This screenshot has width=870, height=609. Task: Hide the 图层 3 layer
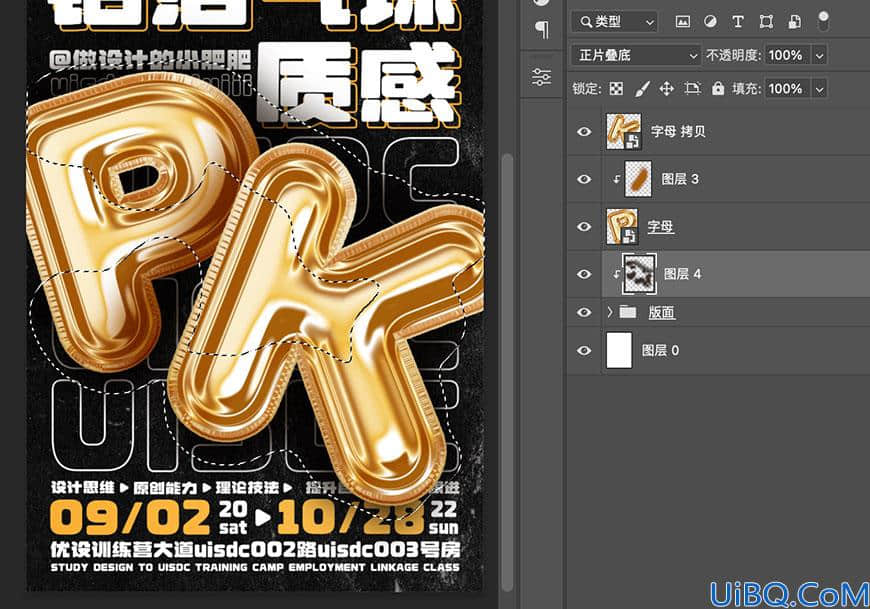pyautogui.click(x=584, y=179)
